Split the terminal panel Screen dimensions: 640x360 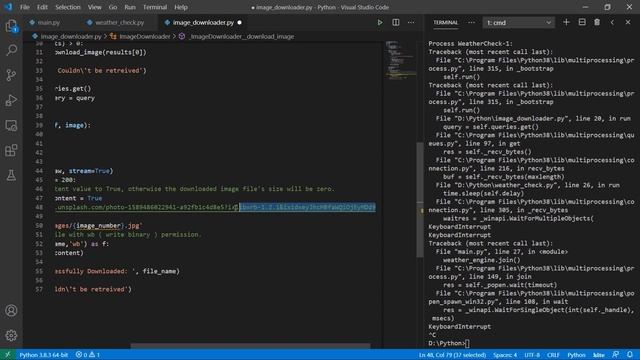click(x=582, y=22)
